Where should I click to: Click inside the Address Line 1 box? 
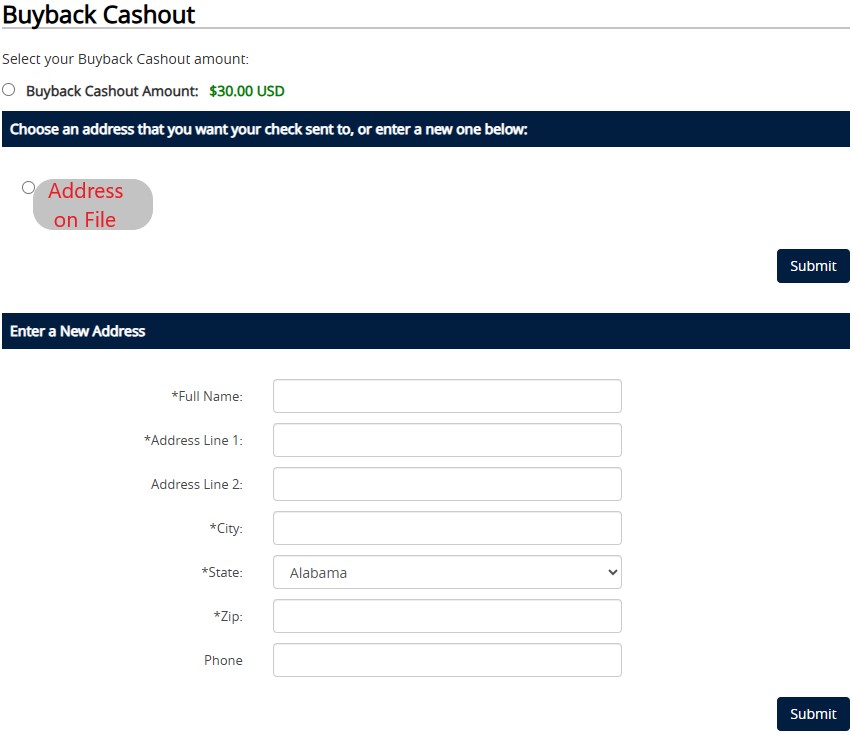tap(447, 440)
